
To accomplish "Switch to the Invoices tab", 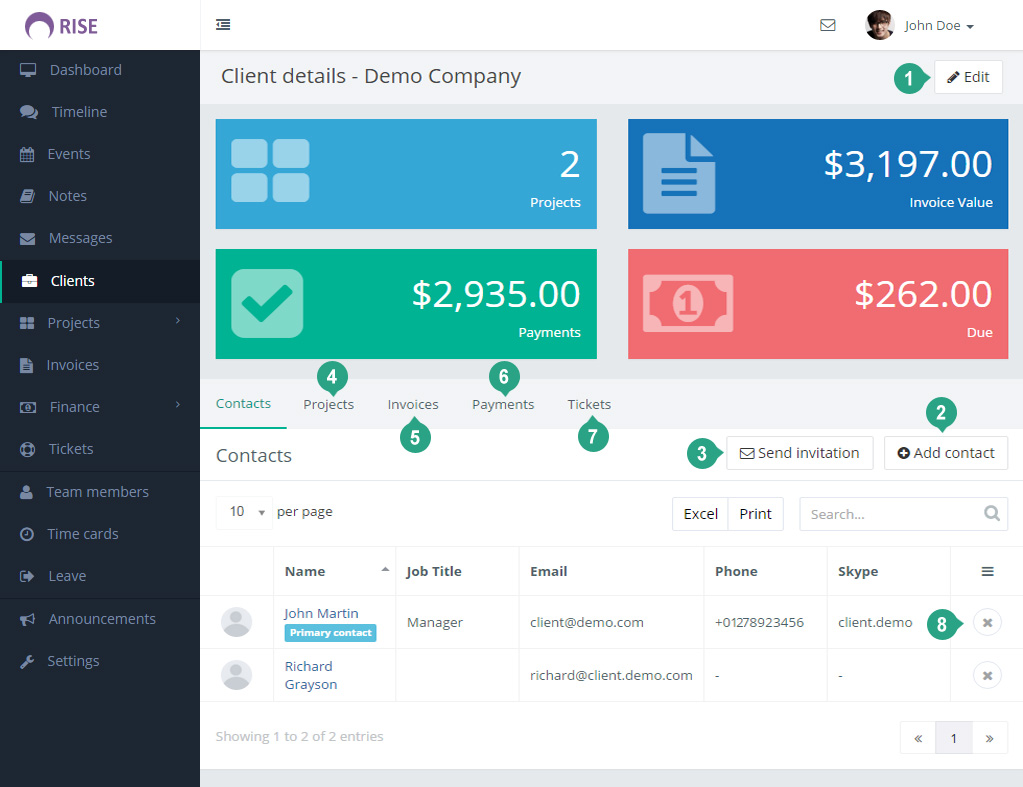I will coord(413,405).
